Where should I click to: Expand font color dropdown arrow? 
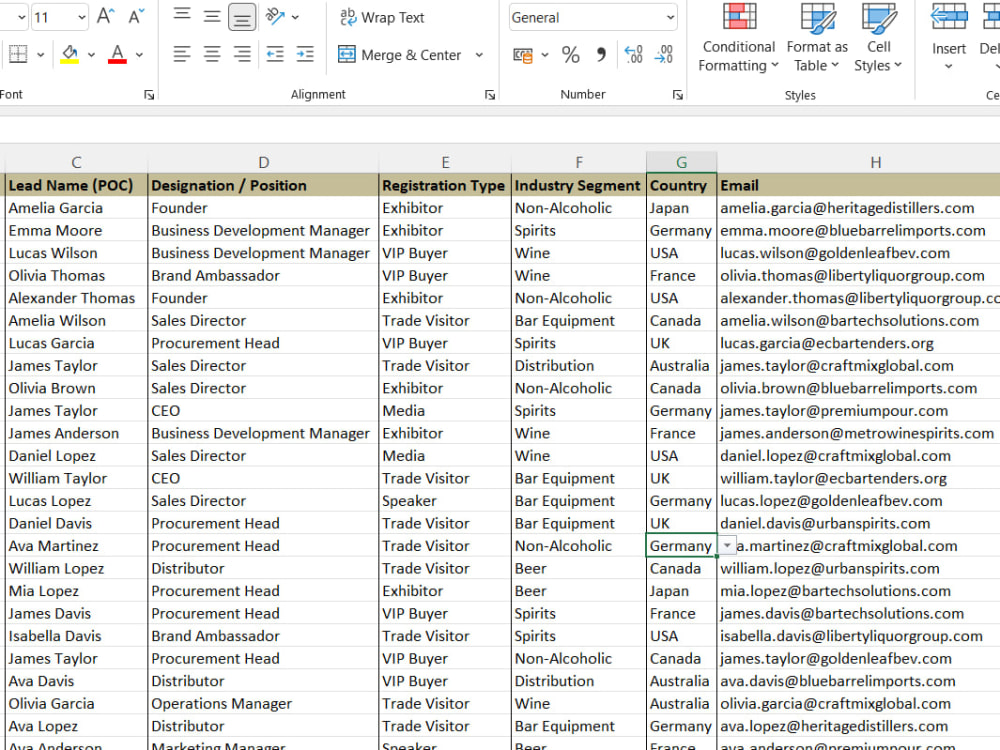point(139,55)
